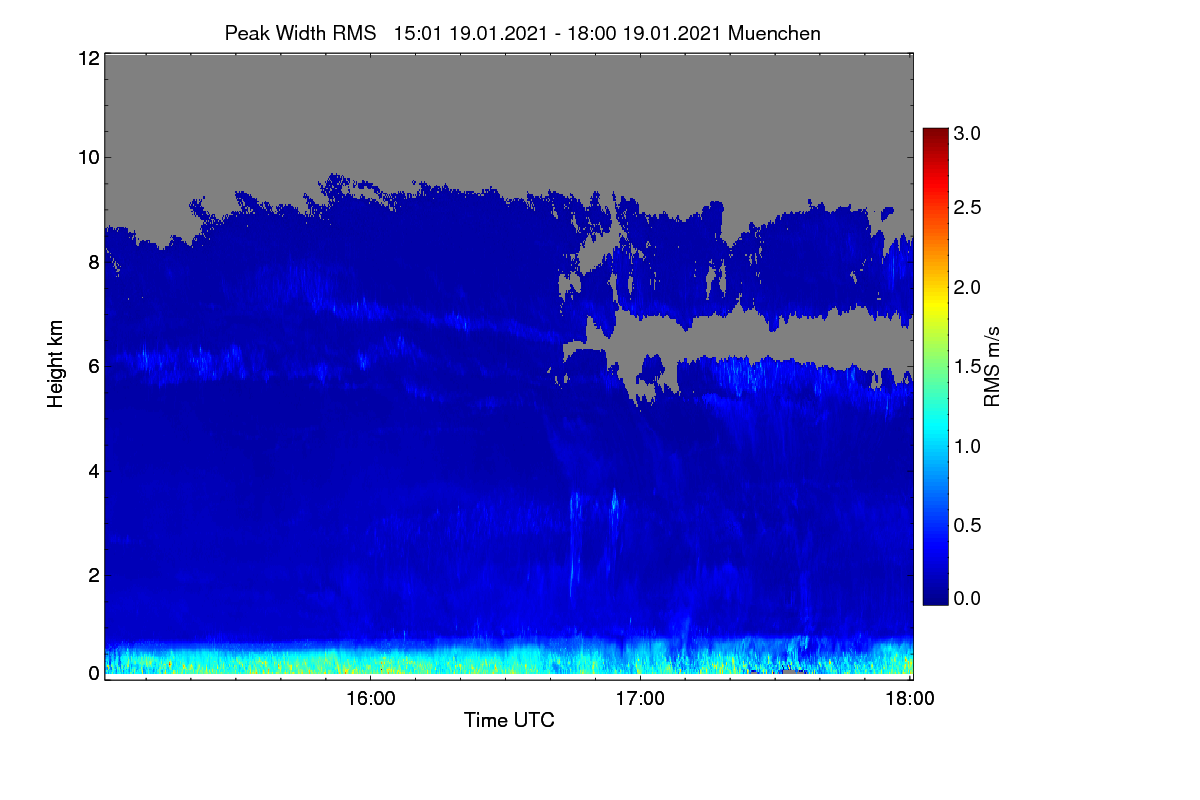Click the 16:00 time tick label

click(x=369, y=698)
